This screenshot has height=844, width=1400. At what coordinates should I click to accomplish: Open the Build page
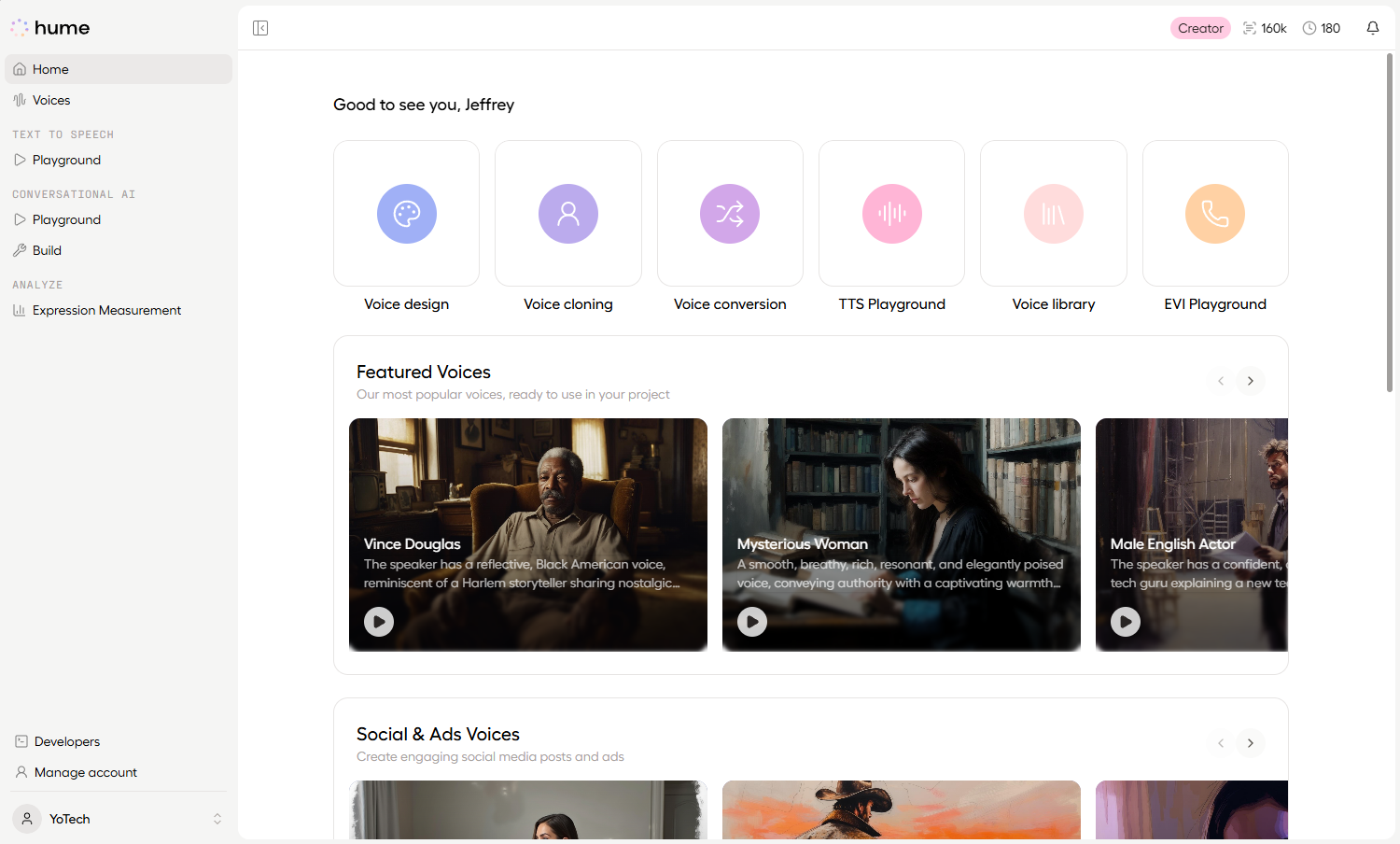(x=119, y=250)
